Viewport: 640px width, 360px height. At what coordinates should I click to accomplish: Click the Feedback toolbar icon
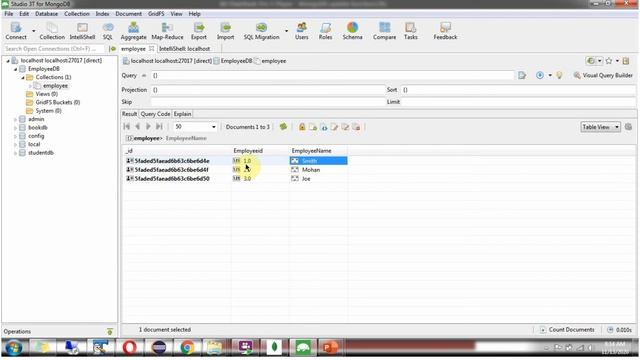click(x=445, y=31)
